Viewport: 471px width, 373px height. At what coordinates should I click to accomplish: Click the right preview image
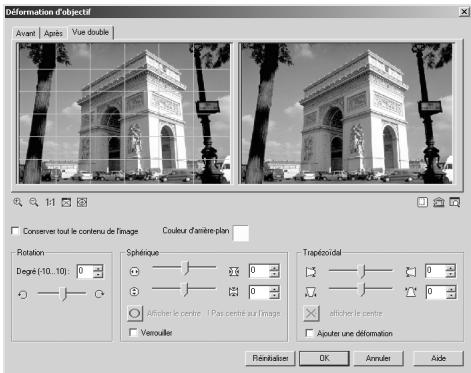point(347,113)
